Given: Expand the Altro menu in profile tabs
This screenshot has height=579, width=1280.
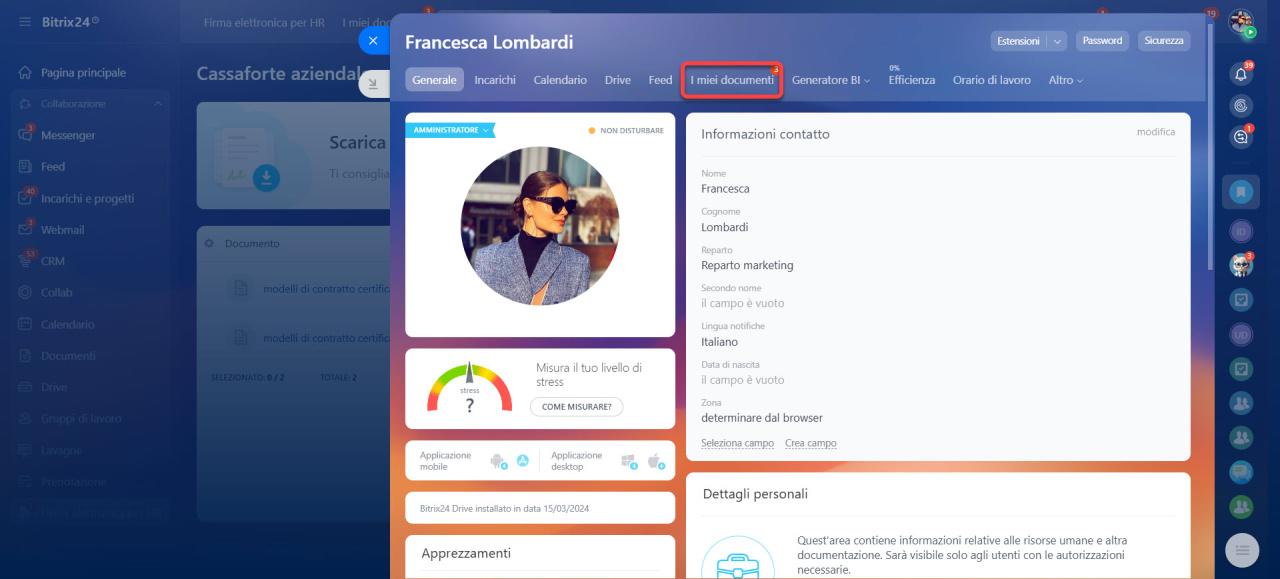Looking at the screenshot, I should pyautogui.click(x=1065, y=80).
